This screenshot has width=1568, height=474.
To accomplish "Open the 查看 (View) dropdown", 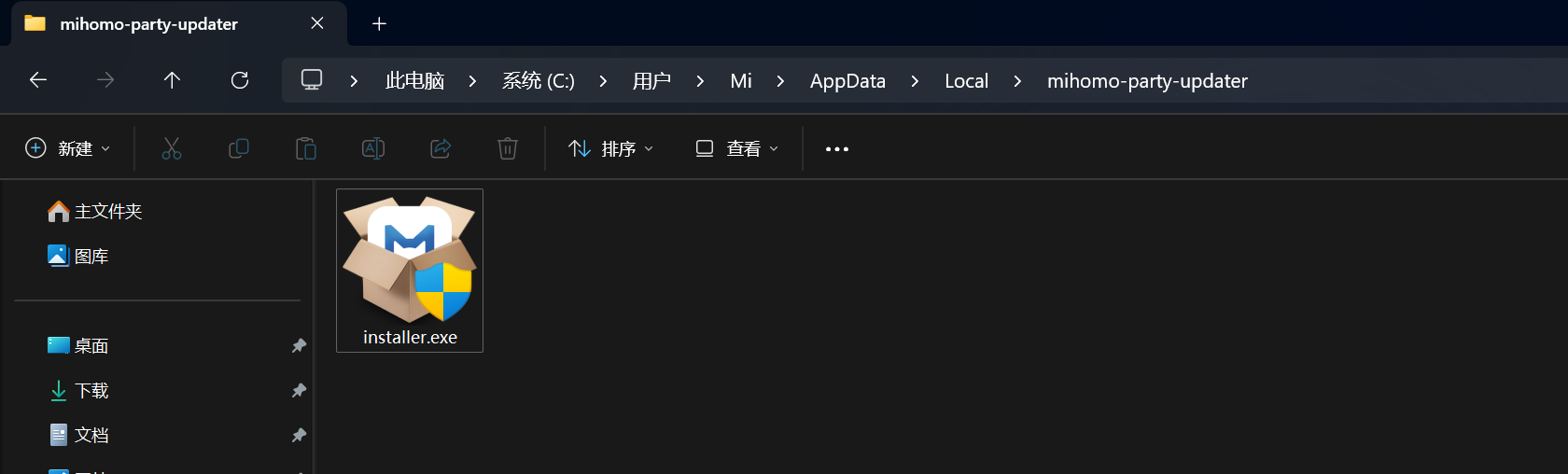I will tap(737, 148).
